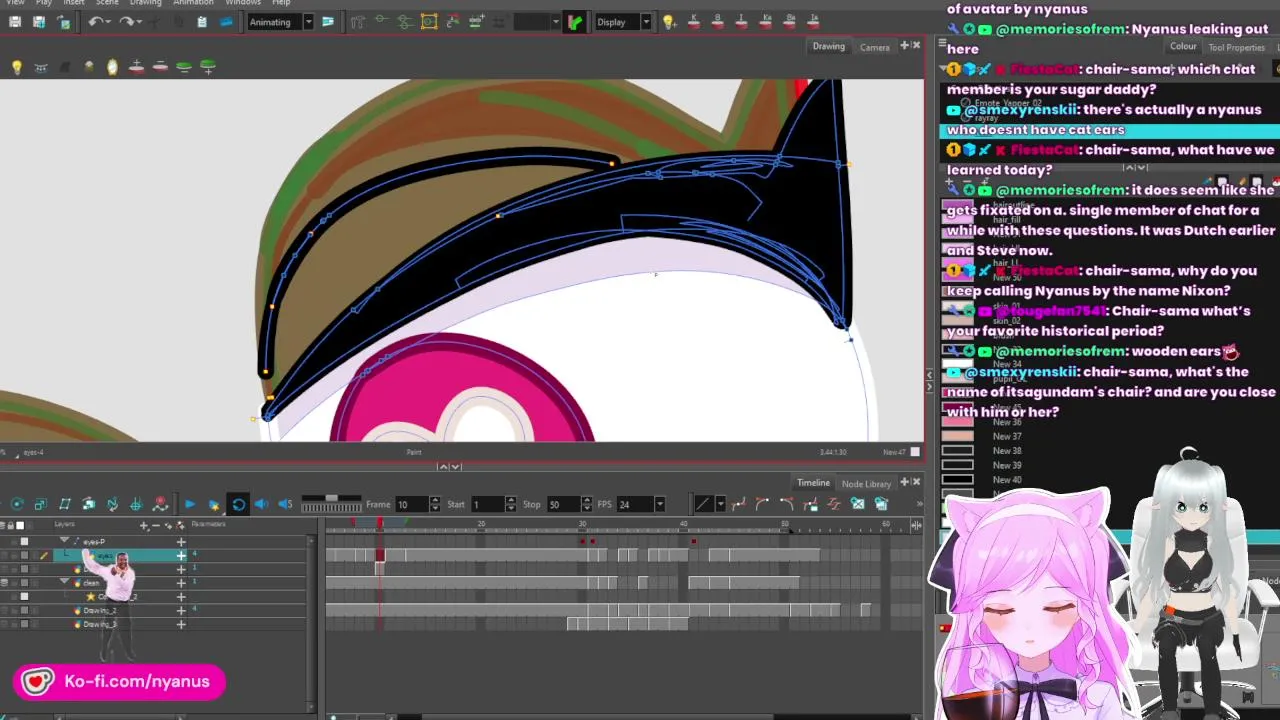Click the red peg icon in timeline toolbar

160,504
